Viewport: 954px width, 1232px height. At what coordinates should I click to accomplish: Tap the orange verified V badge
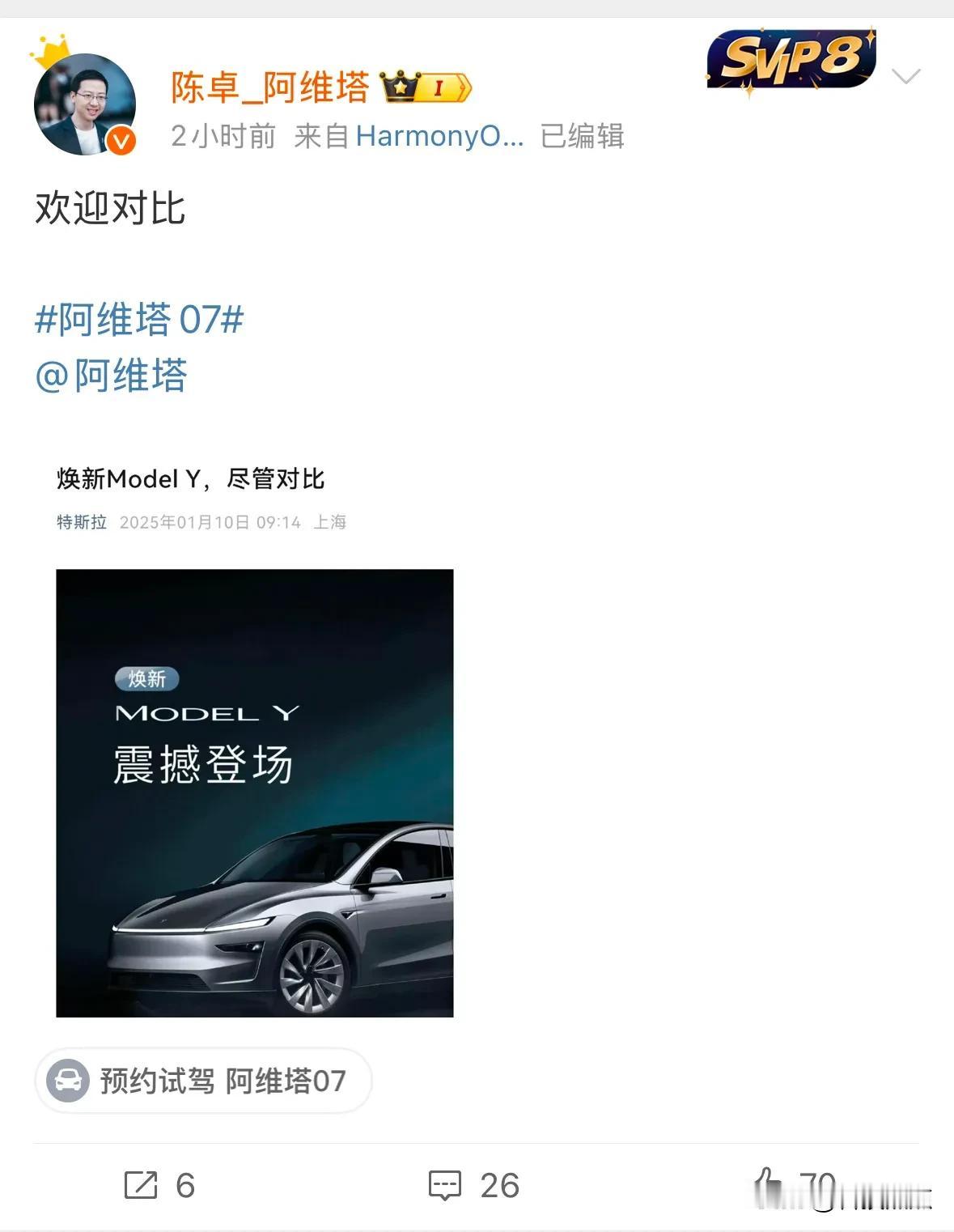point(121,142)
